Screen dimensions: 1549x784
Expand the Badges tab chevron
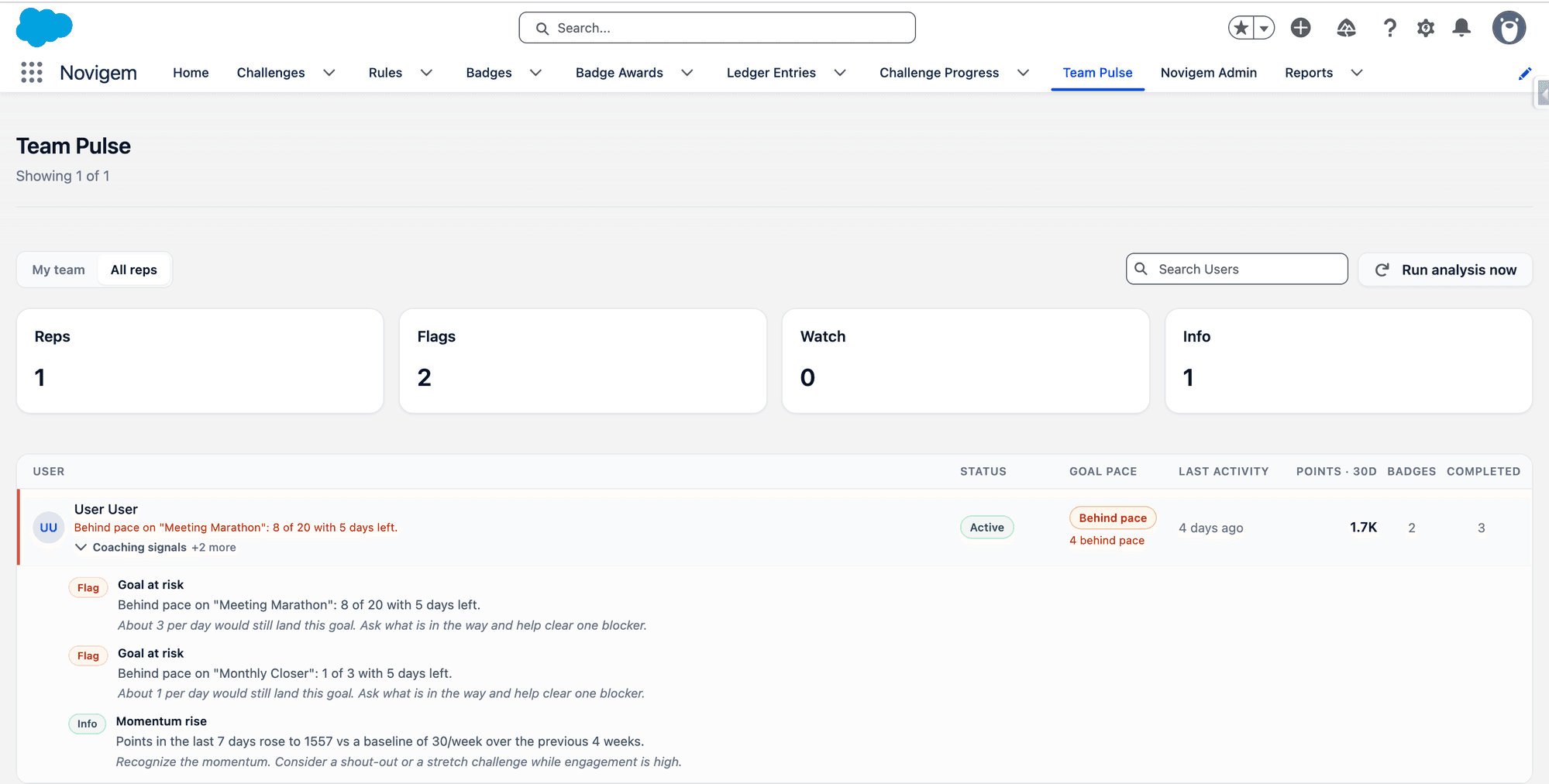(x=535, y=73)
